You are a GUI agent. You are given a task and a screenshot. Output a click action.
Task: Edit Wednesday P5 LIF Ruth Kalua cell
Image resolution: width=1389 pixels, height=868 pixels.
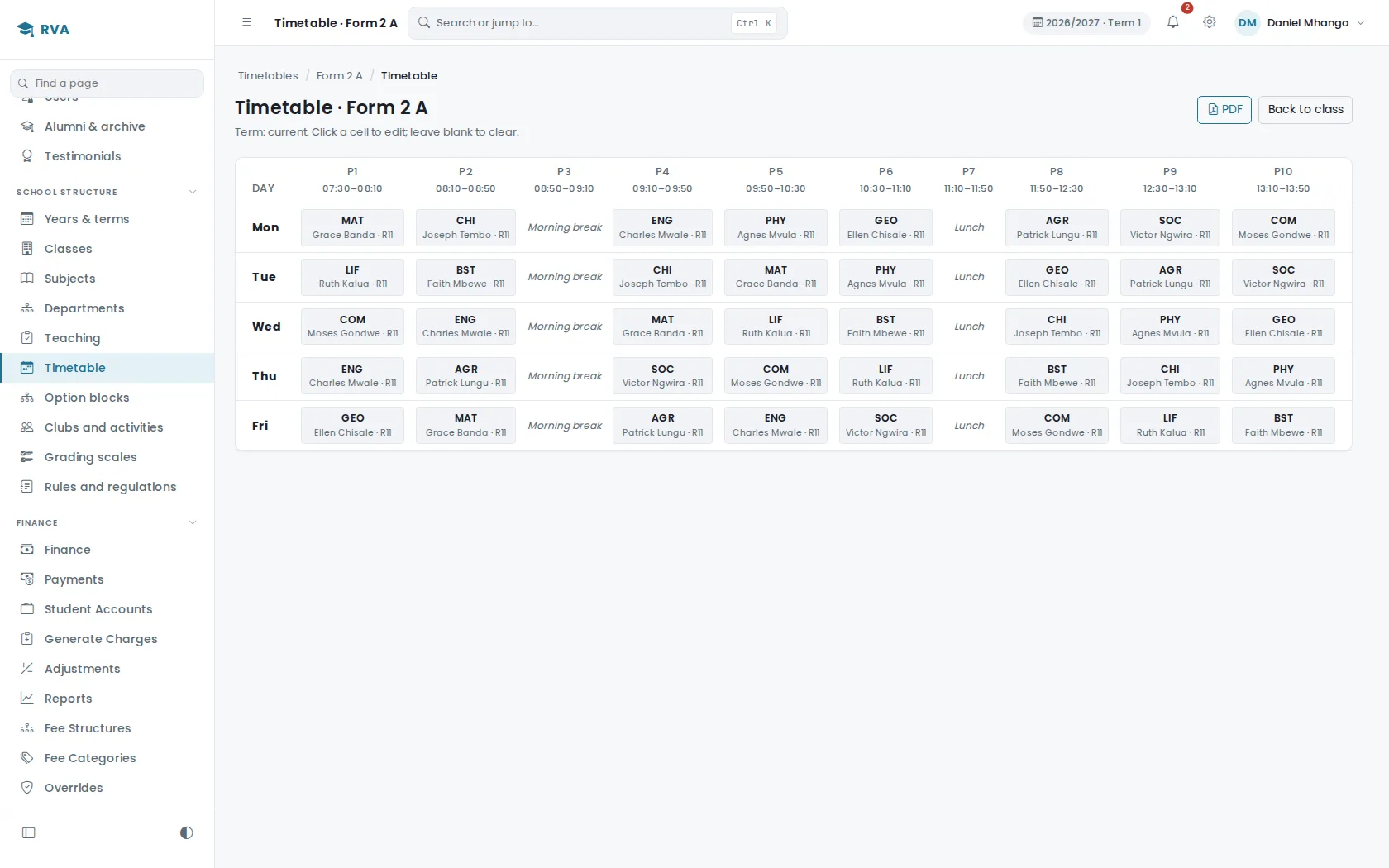click(x=776, y=327)
